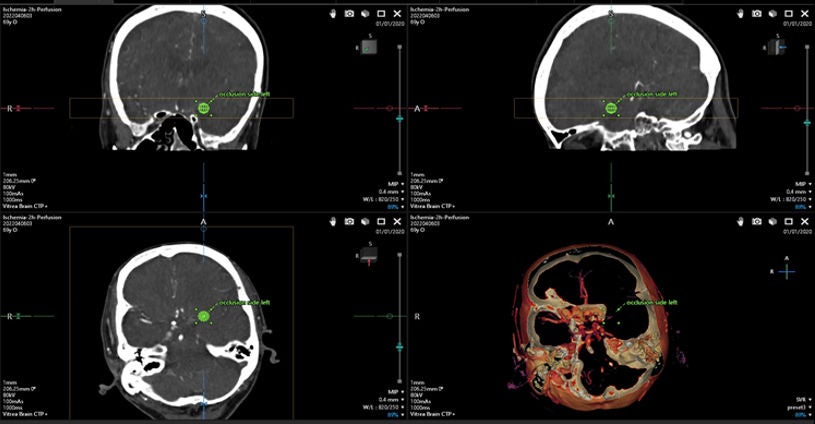Open W/L preset dropdown in axial view
This screenshot has height=424, width=815.
point(384,407)
